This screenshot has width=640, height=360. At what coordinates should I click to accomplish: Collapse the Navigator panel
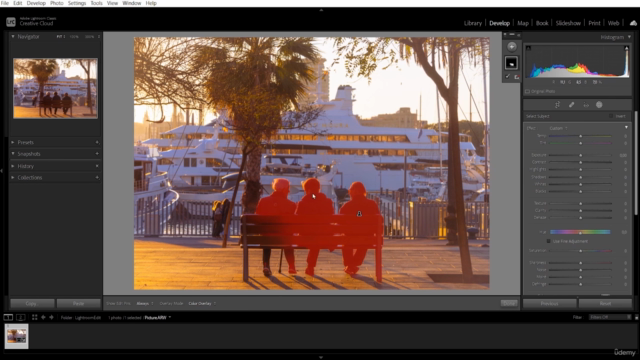coord(13,36)
